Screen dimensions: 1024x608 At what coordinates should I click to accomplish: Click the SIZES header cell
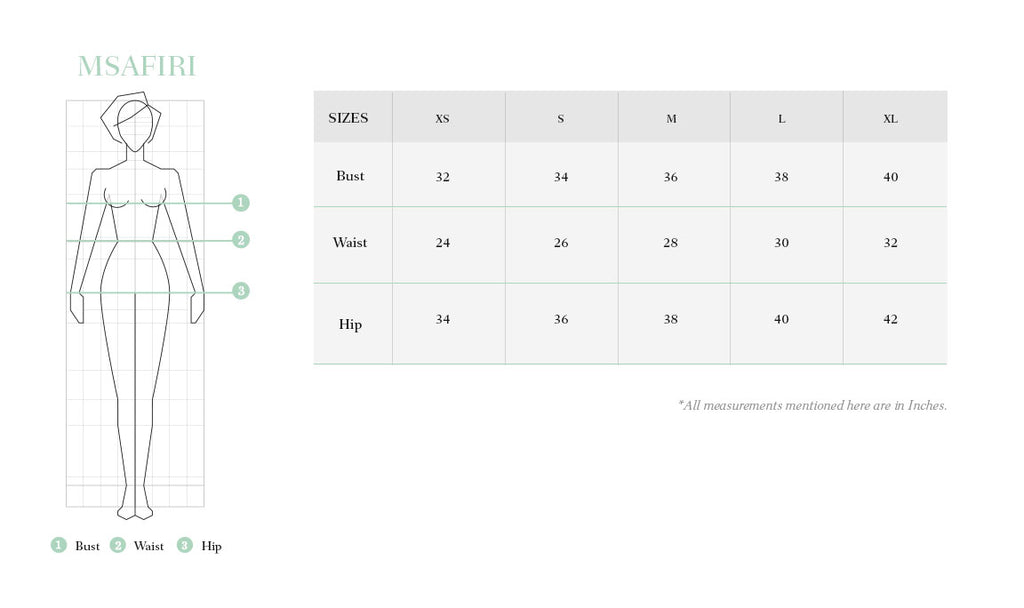tap(348, 118)
